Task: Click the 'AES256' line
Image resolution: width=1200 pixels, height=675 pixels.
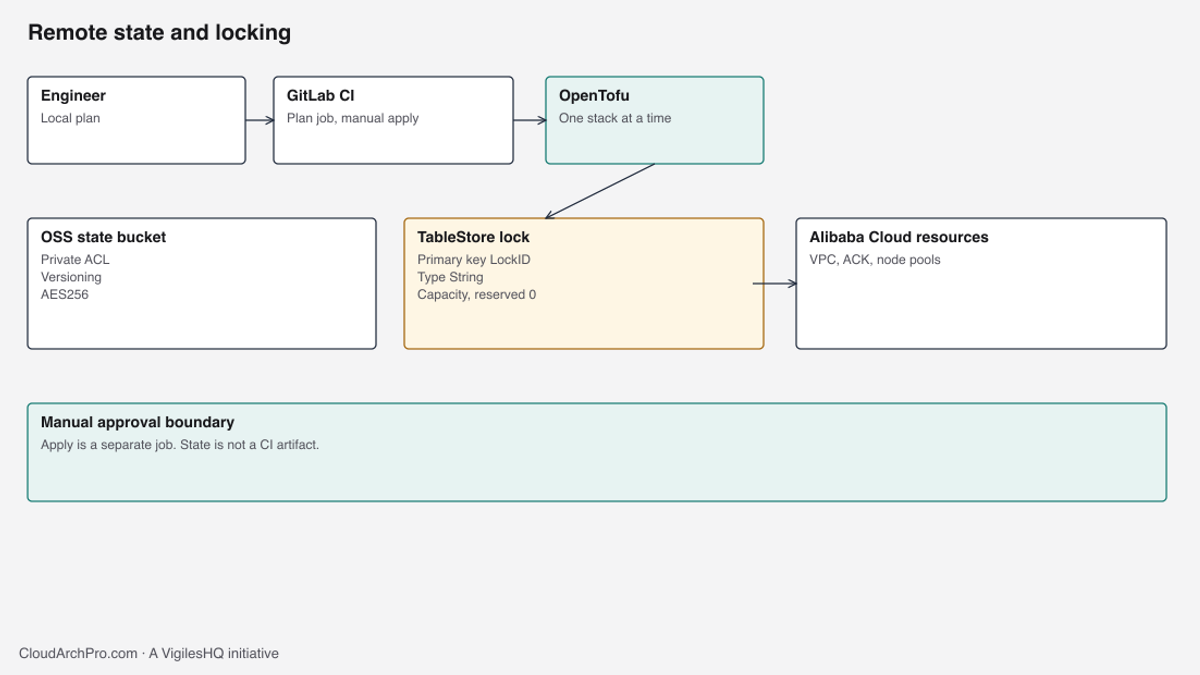Action: (x=64, y=295)
